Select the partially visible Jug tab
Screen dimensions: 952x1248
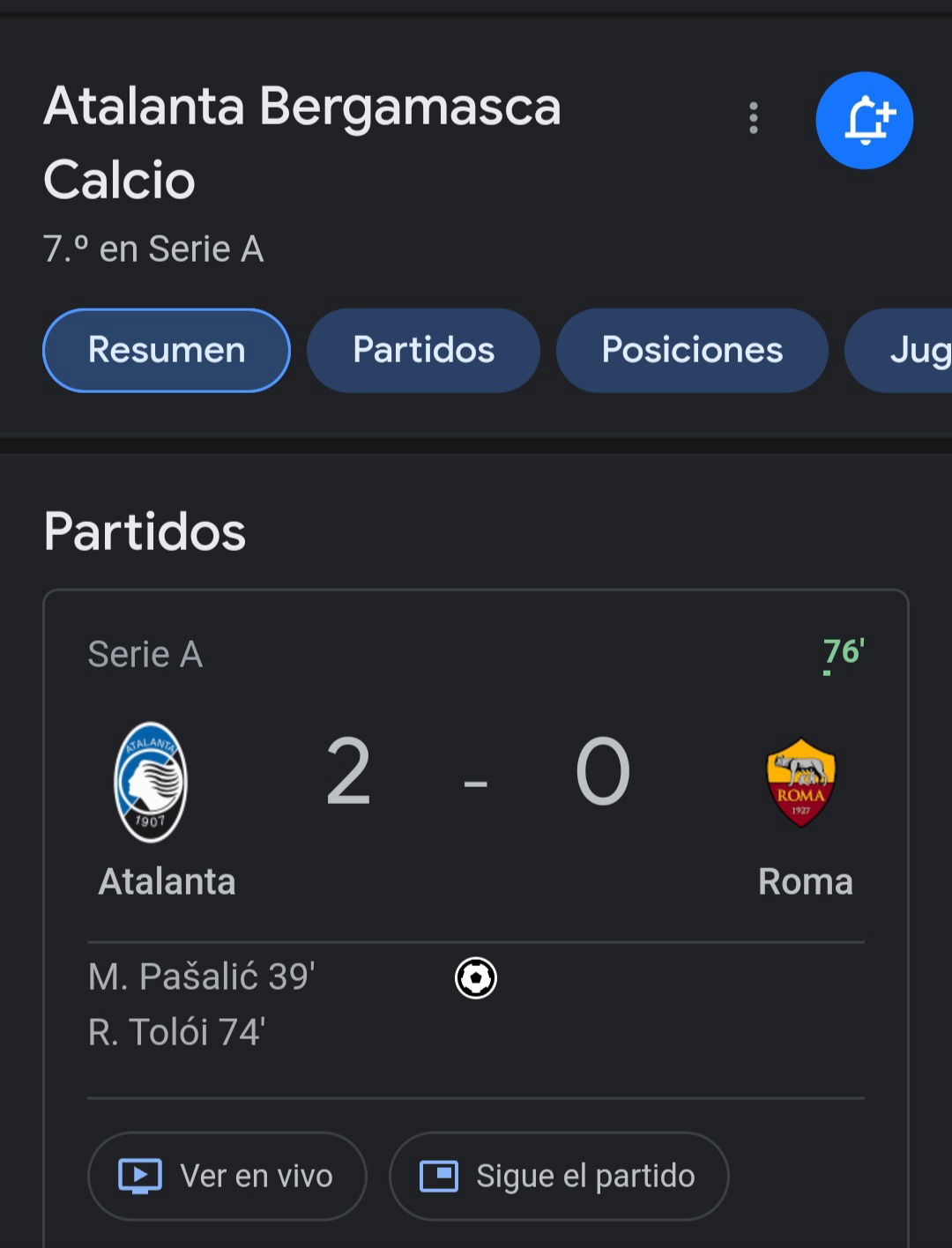[899, 350]
